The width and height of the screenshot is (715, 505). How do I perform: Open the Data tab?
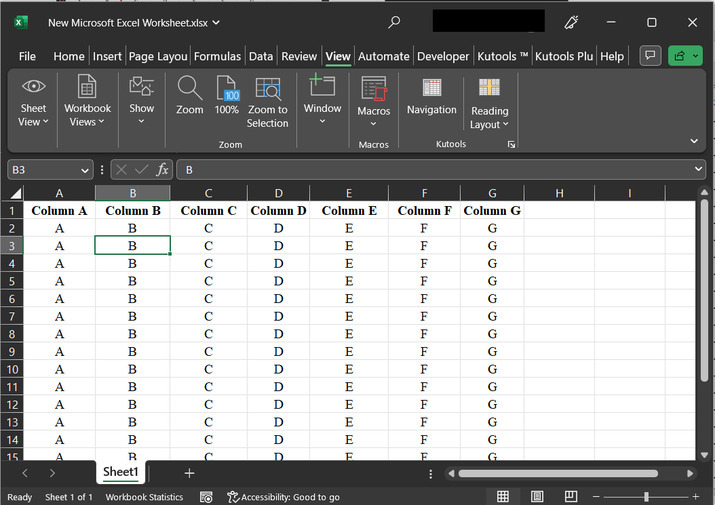261,56
